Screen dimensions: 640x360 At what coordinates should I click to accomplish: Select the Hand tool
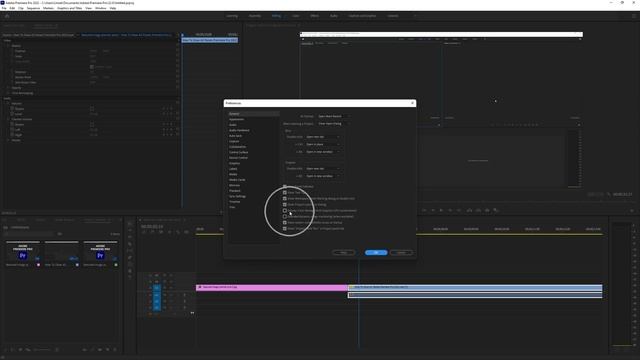(130, 270)
